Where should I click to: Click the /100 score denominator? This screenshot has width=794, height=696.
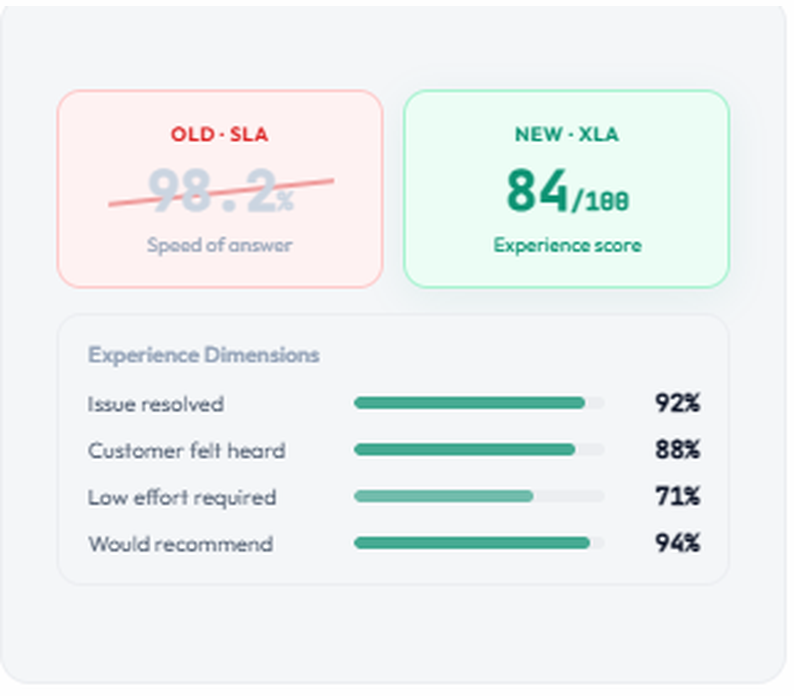click(601, 200)
